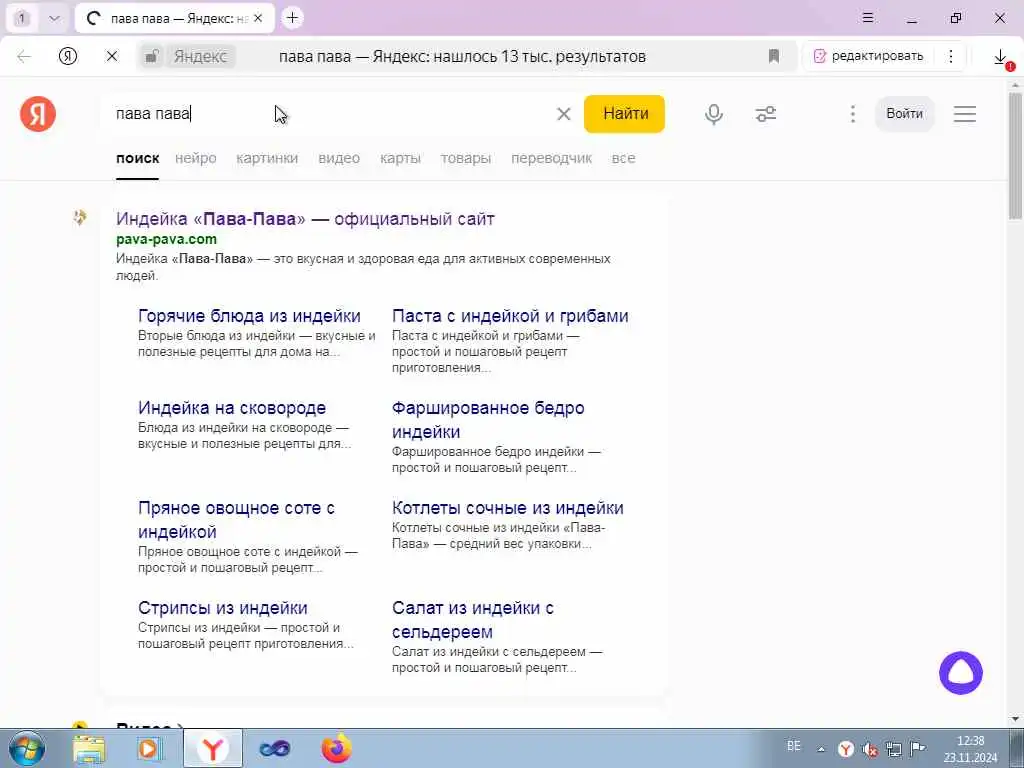Click the Yandex Browser taskbar button
The height and width of the screenshot is (768, 1024).
pyautogui.click(x=213, y=748)
